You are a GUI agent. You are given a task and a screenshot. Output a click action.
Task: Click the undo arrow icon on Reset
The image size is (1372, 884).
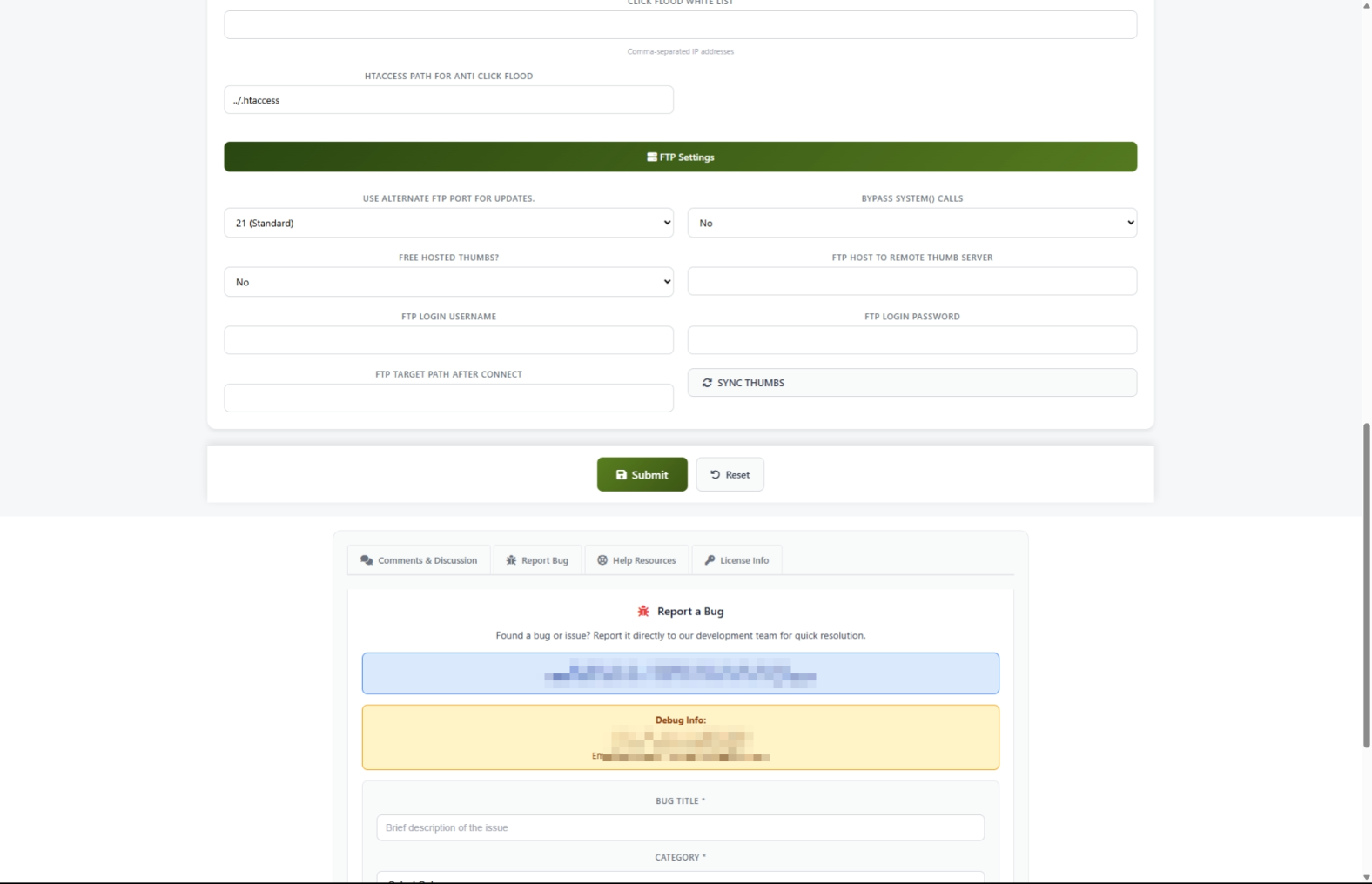pyautogui.click(x=715, y=475)
